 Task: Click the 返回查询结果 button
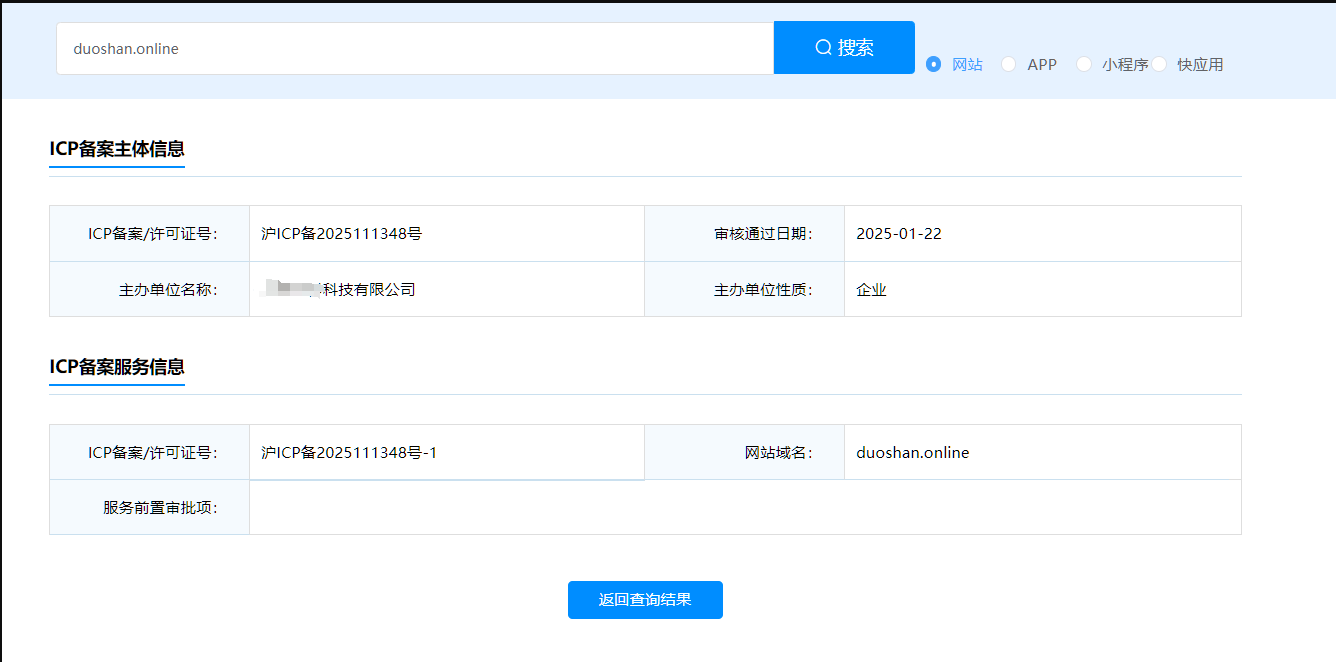(645, 600)
